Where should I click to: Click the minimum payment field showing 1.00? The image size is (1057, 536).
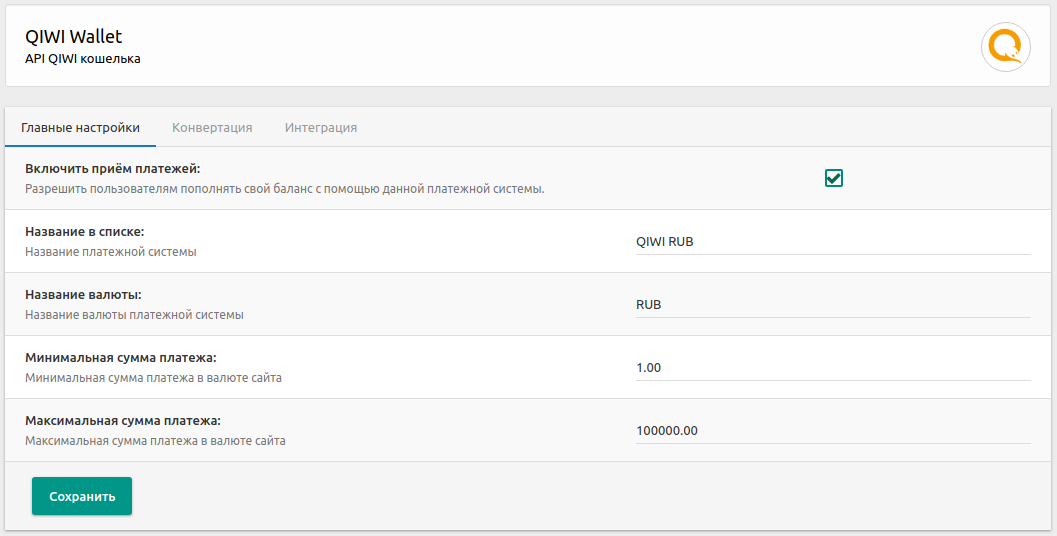pyautogui.click(x=832, y=367)
